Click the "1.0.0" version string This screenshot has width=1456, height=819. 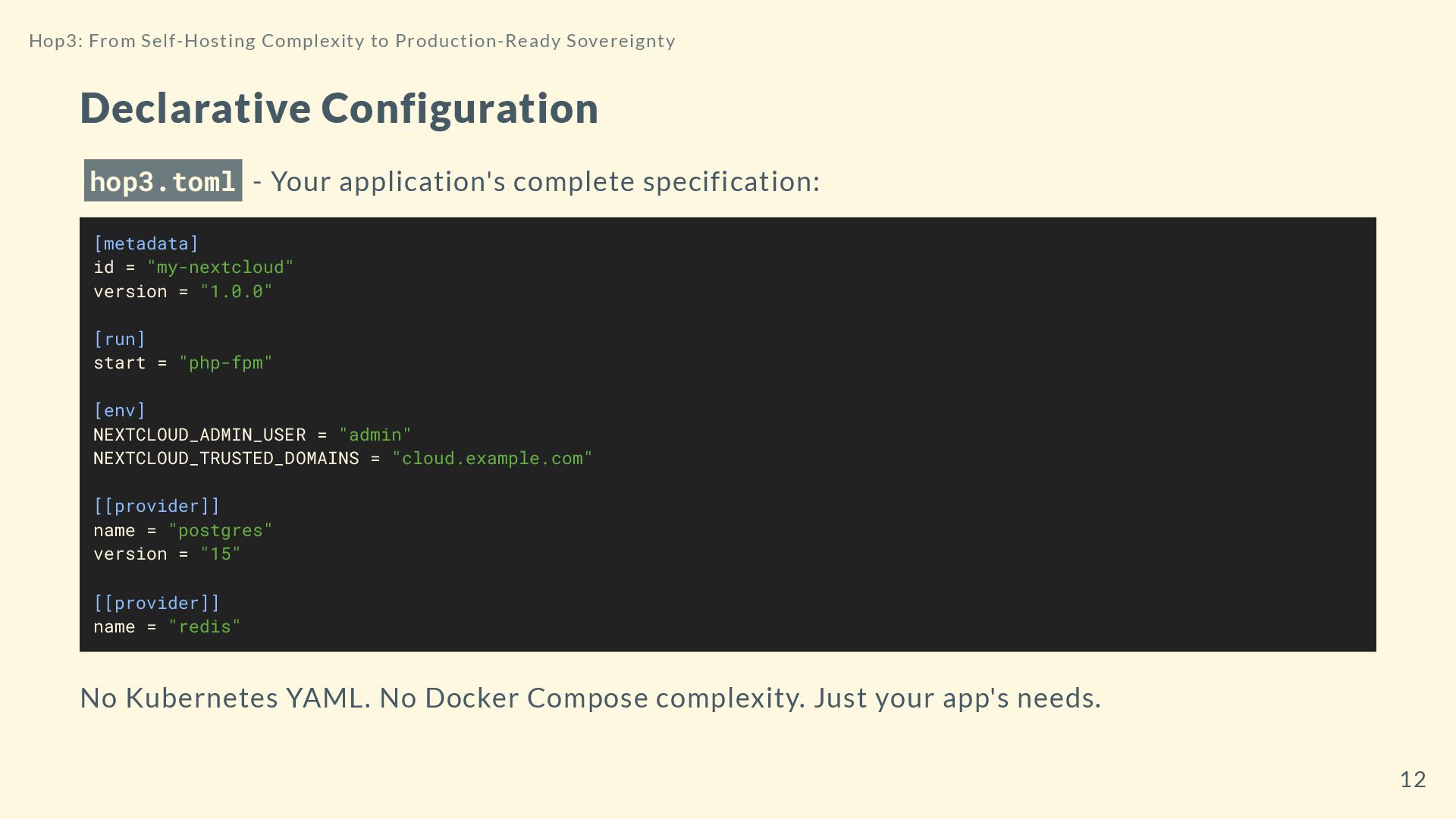click(236, 292)
